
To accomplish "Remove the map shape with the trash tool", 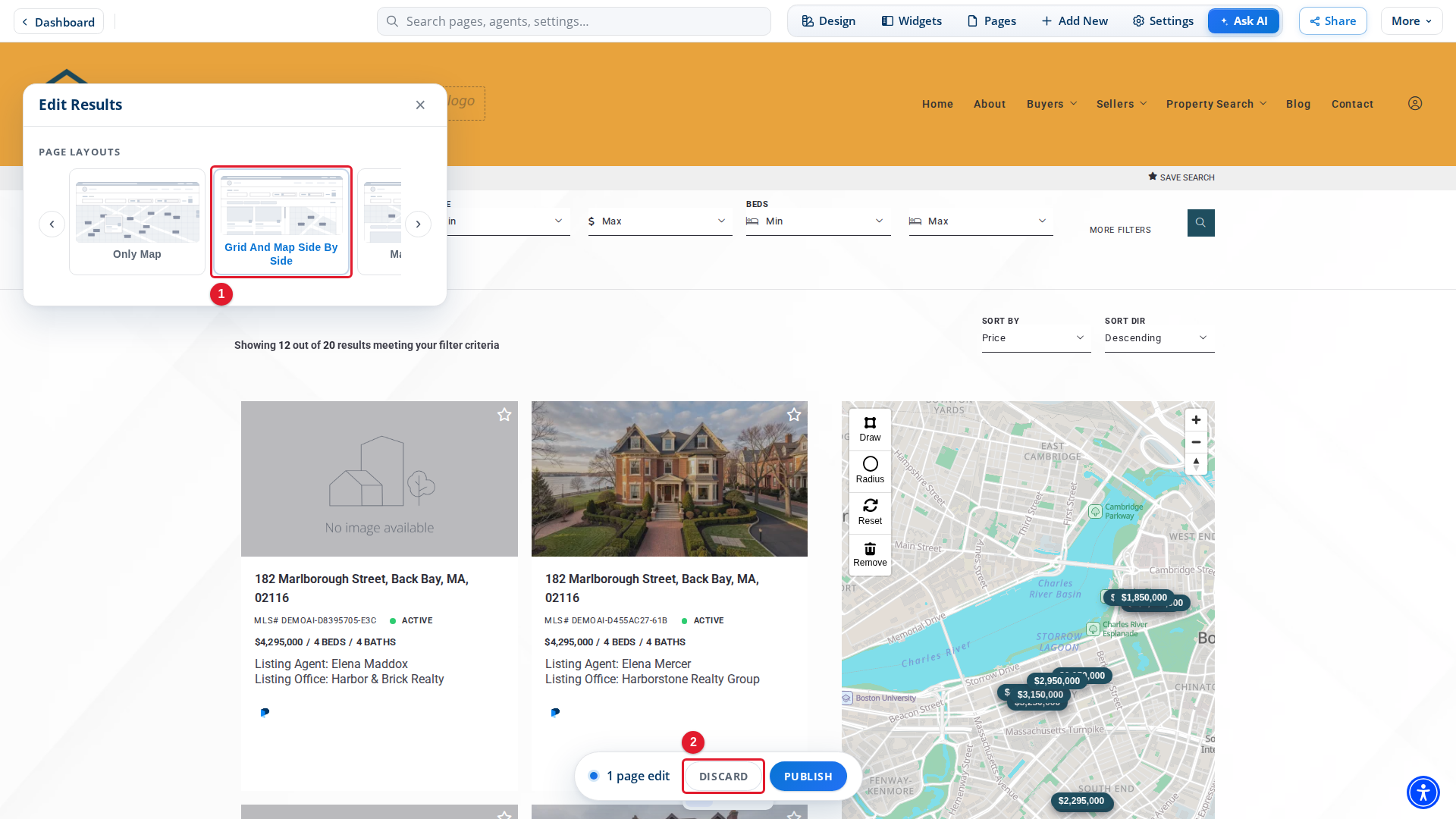I will pyautogui.click(x=870, y=554).
